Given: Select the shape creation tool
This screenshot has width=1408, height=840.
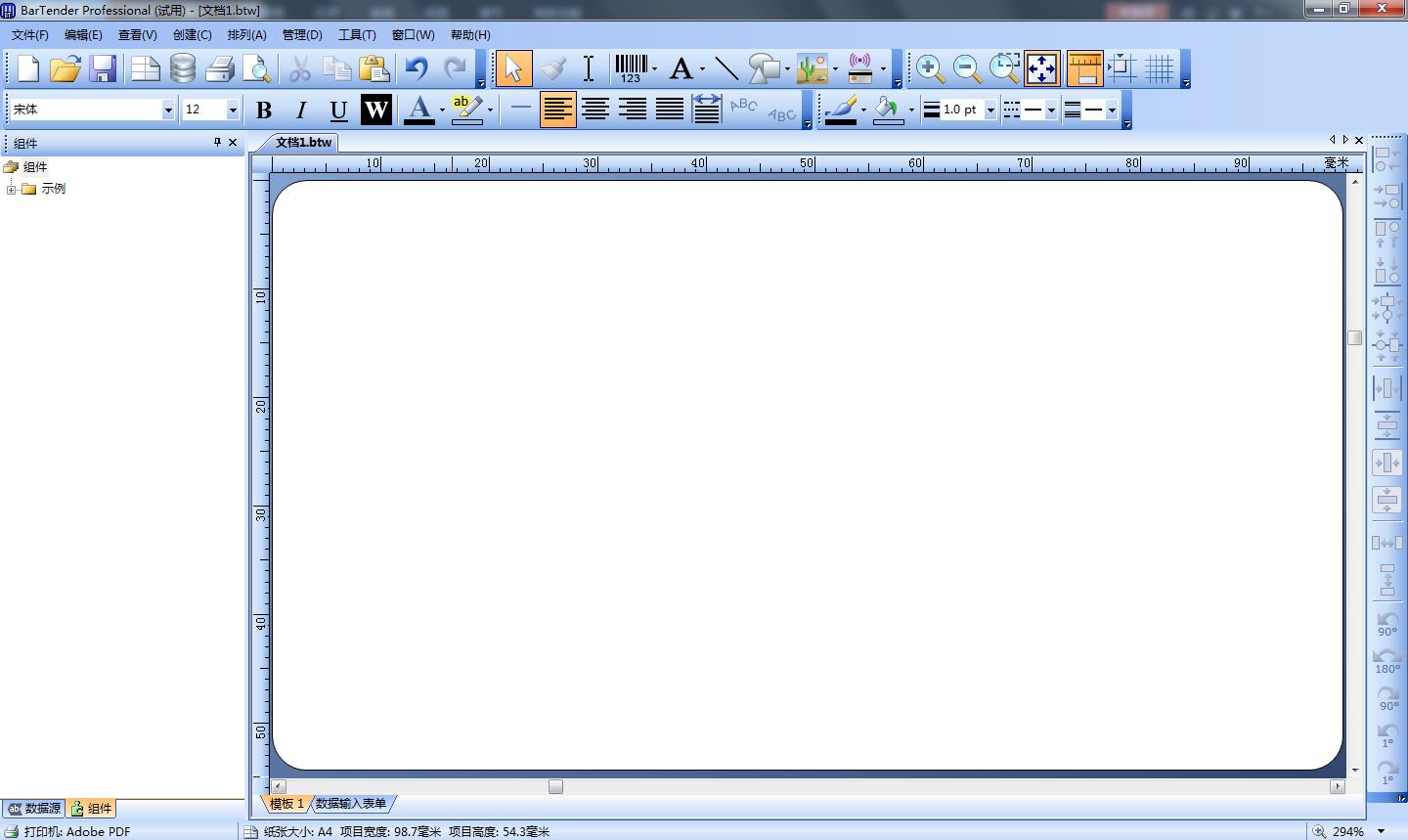Looking at the screenshot, I should click(765, 68).
